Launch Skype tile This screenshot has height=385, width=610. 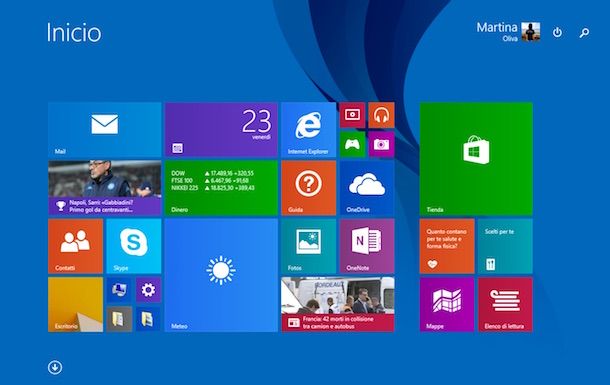[134, 246]
